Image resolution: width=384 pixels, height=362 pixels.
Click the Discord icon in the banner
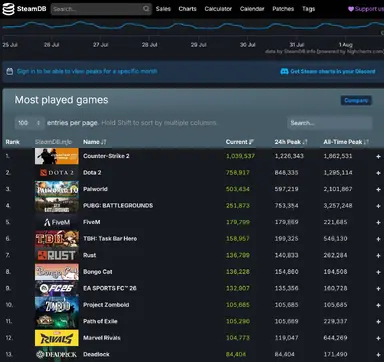[x=284, y=71]
